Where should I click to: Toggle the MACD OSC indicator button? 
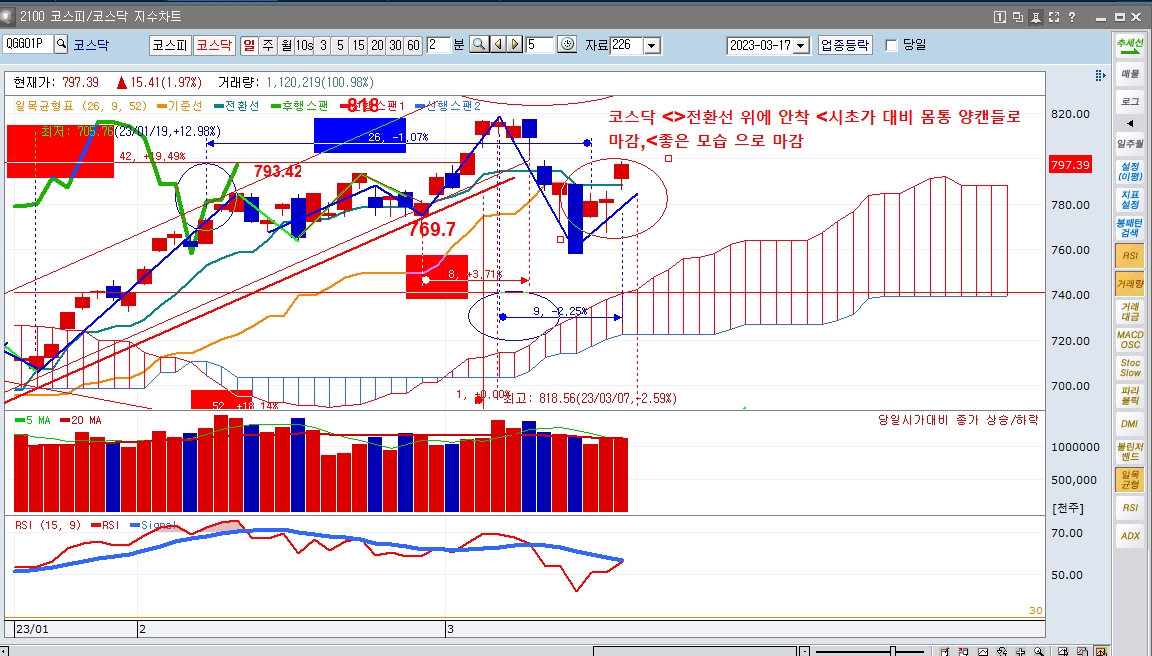(1130, 339)
